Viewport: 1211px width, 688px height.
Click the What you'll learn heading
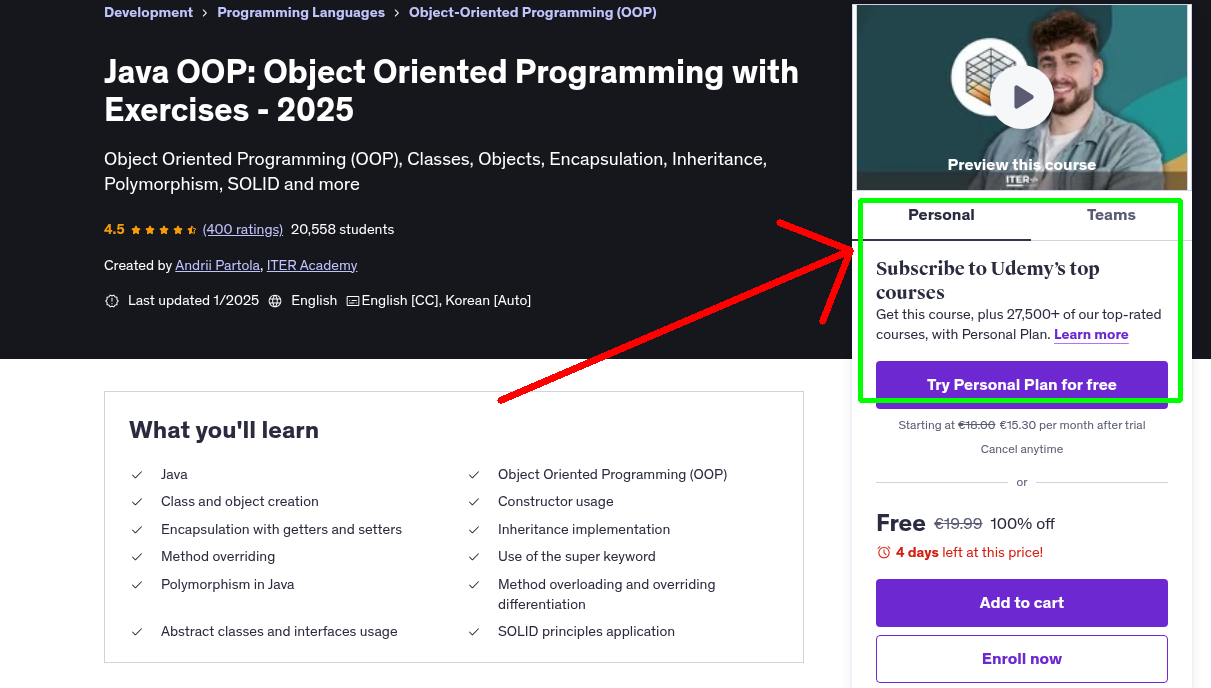tap(224, 431)
